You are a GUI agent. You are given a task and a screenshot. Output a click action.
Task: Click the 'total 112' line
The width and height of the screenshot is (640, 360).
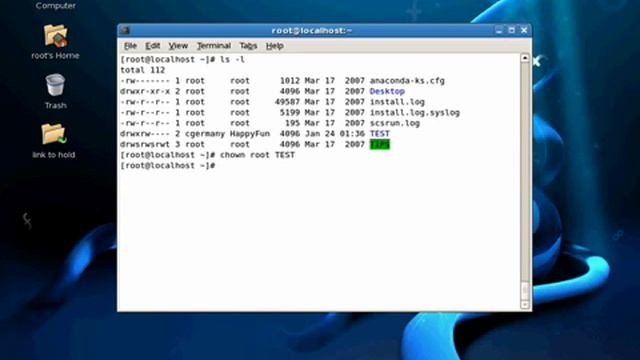pyautogui.click(x=142, y=70)
